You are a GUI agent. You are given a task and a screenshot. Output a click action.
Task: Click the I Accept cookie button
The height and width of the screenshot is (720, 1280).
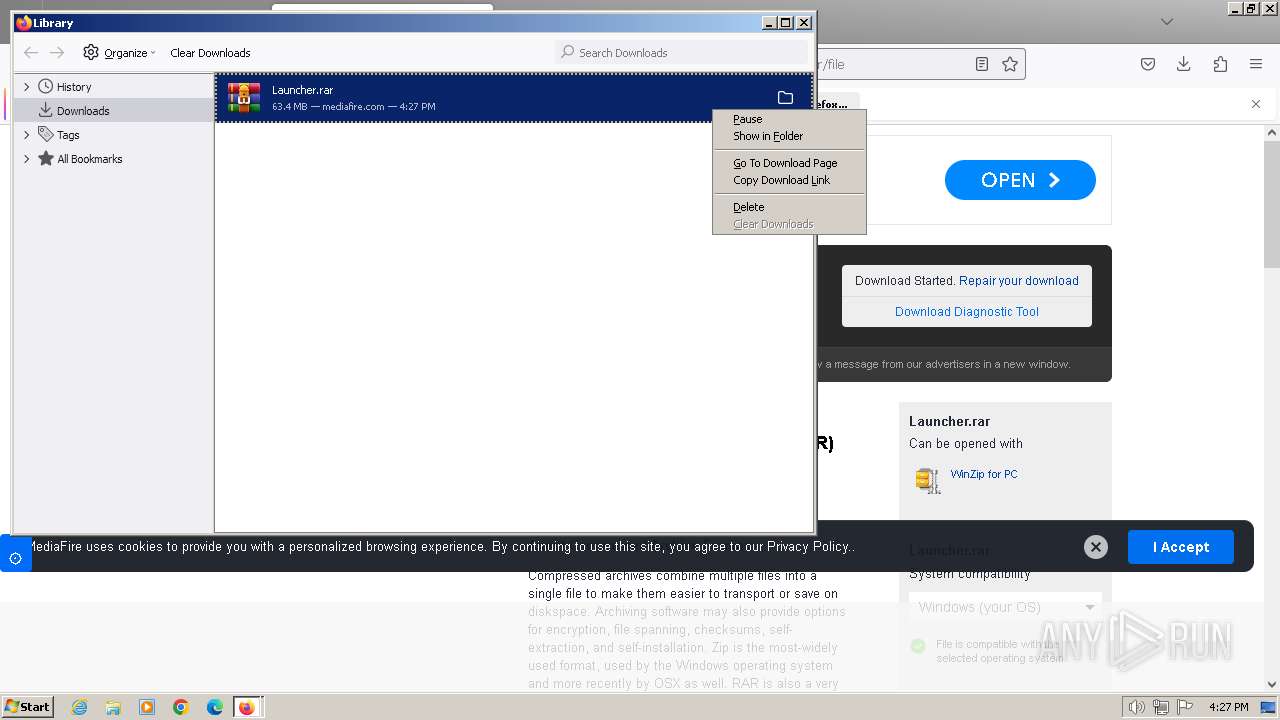[1181, 547]
